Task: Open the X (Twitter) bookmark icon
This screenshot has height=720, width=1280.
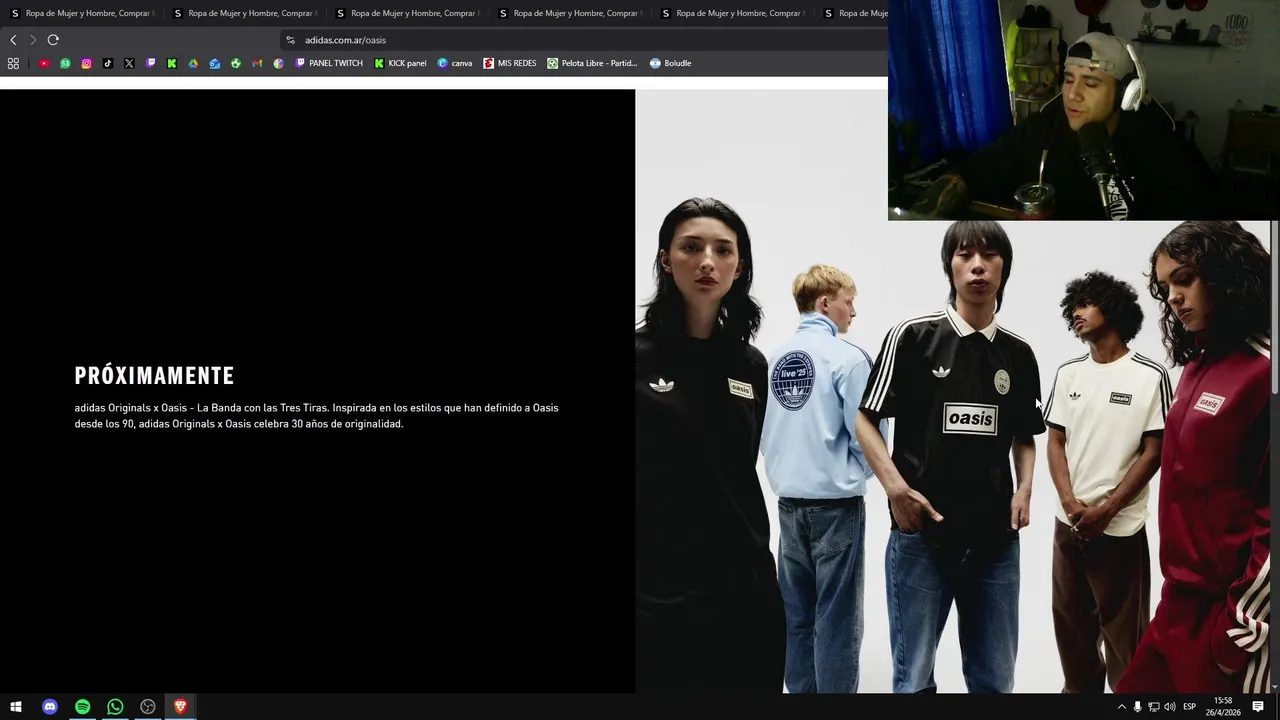Action: 129,63
